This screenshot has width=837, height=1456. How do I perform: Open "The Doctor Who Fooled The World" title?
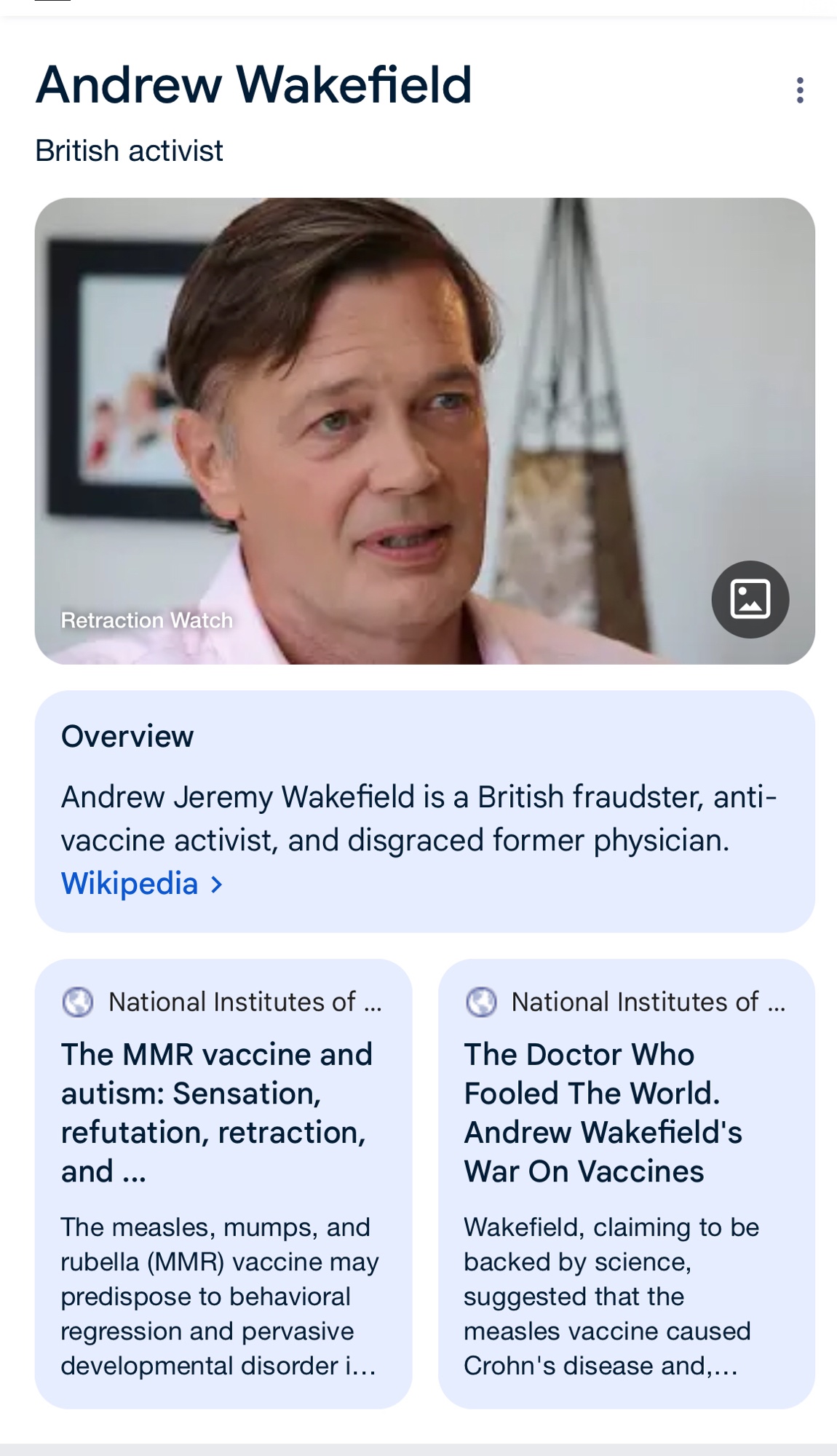[x=603, y=1112]
